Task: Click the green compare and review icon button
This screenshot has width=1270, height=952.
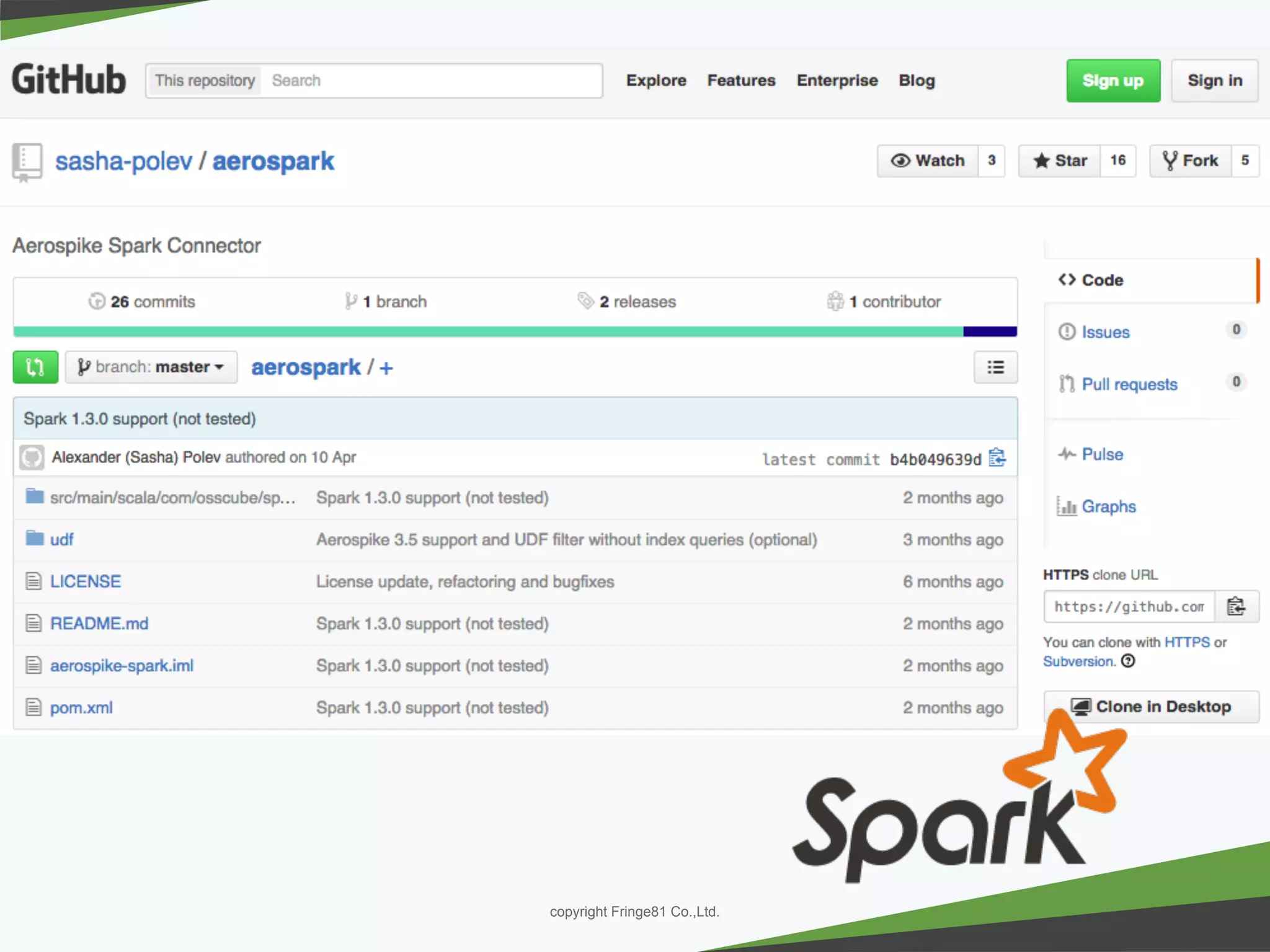Action: click(x=35, y=368)
